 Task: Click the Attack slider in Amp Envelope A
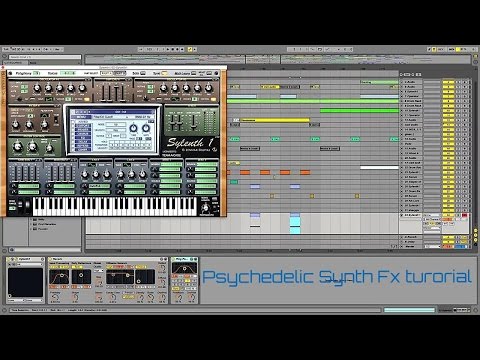pyautogui.click(x=103, y=93)
